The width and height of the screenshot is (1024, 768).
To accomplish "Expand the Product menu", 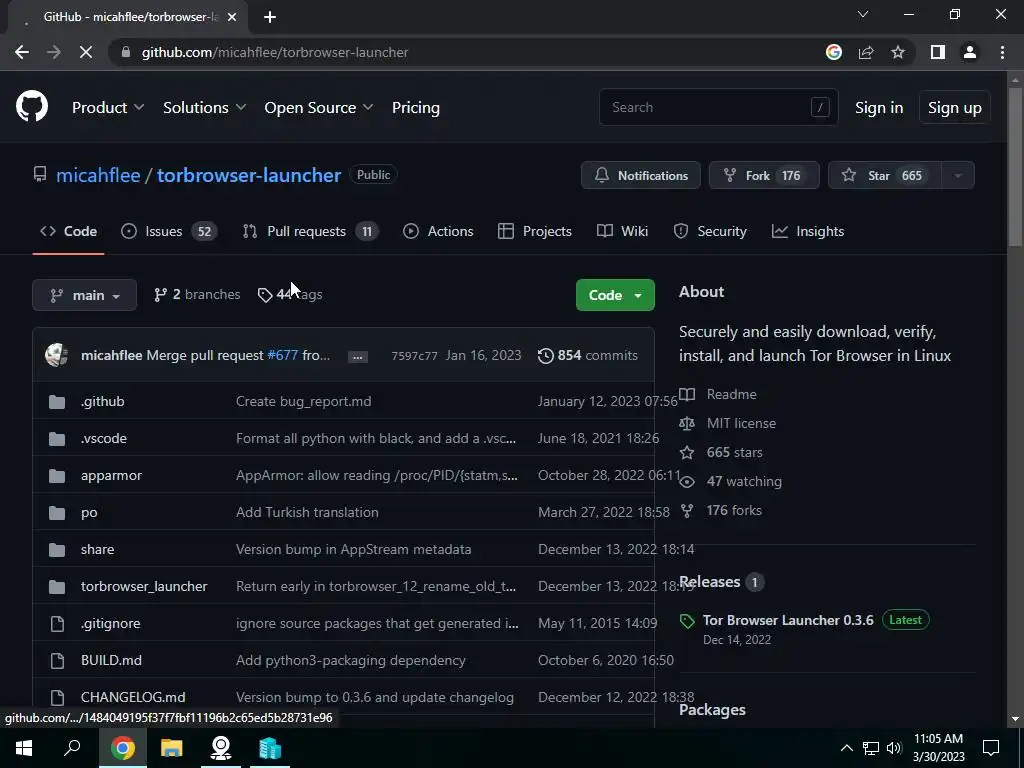I will click(108, 108).
